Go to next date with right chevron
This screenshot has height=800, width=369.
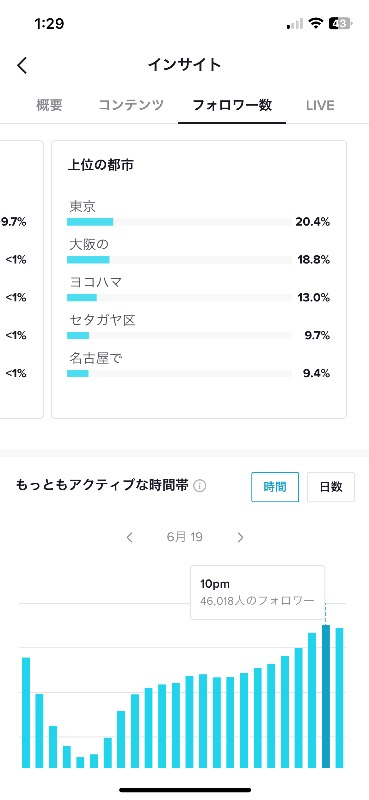click(x=240, y=537)
